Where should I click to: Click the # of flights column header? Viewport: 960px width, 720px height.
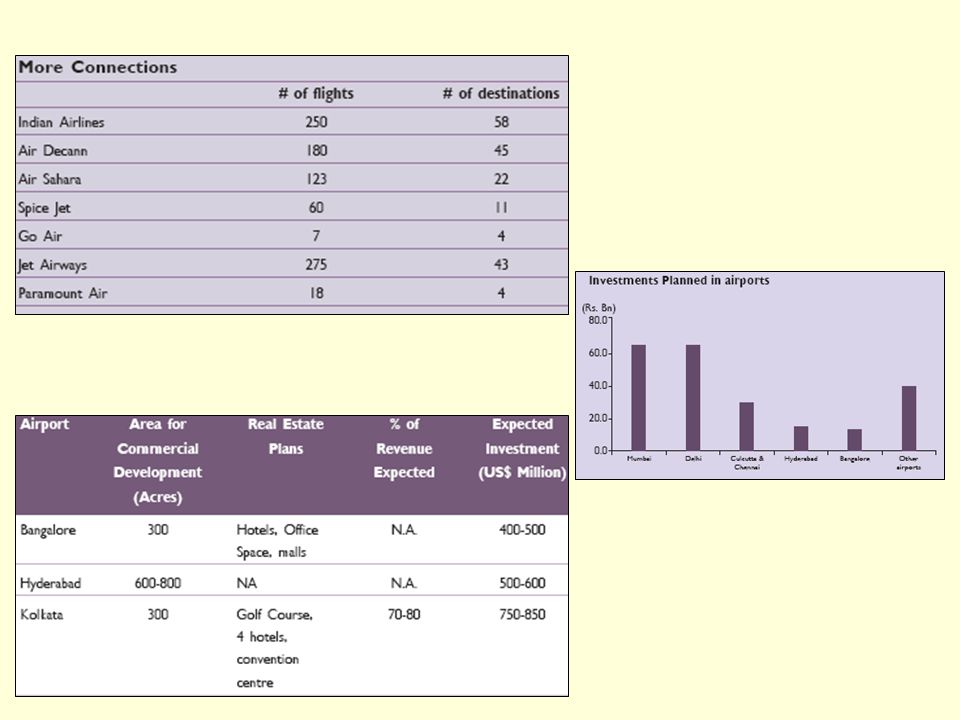316,94
